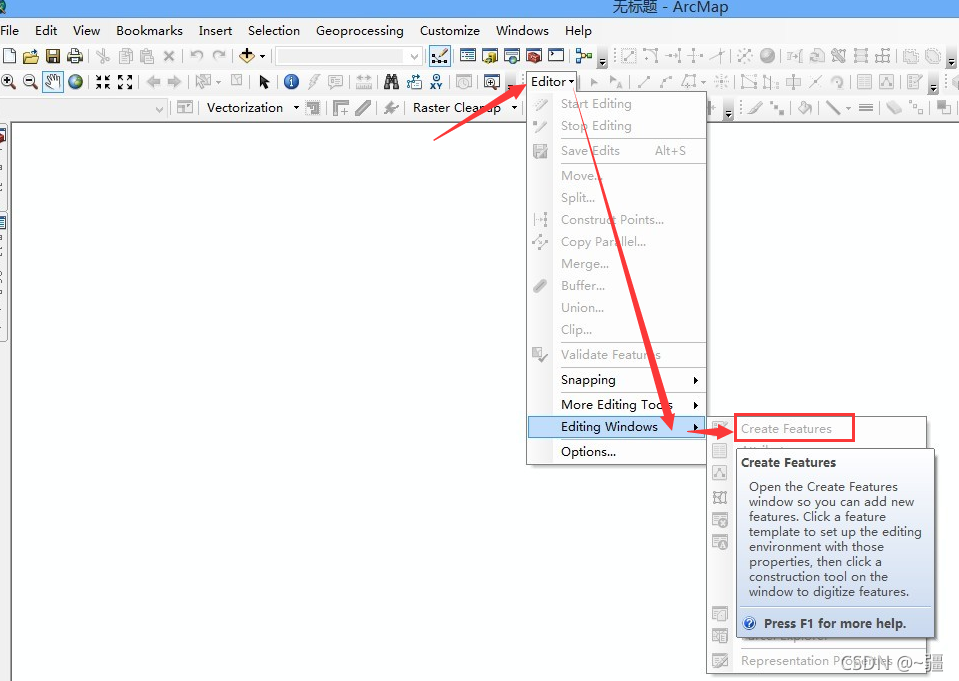Open the Python console window
The height and width of the screenshot is (681, 959).
pos(556,56)
